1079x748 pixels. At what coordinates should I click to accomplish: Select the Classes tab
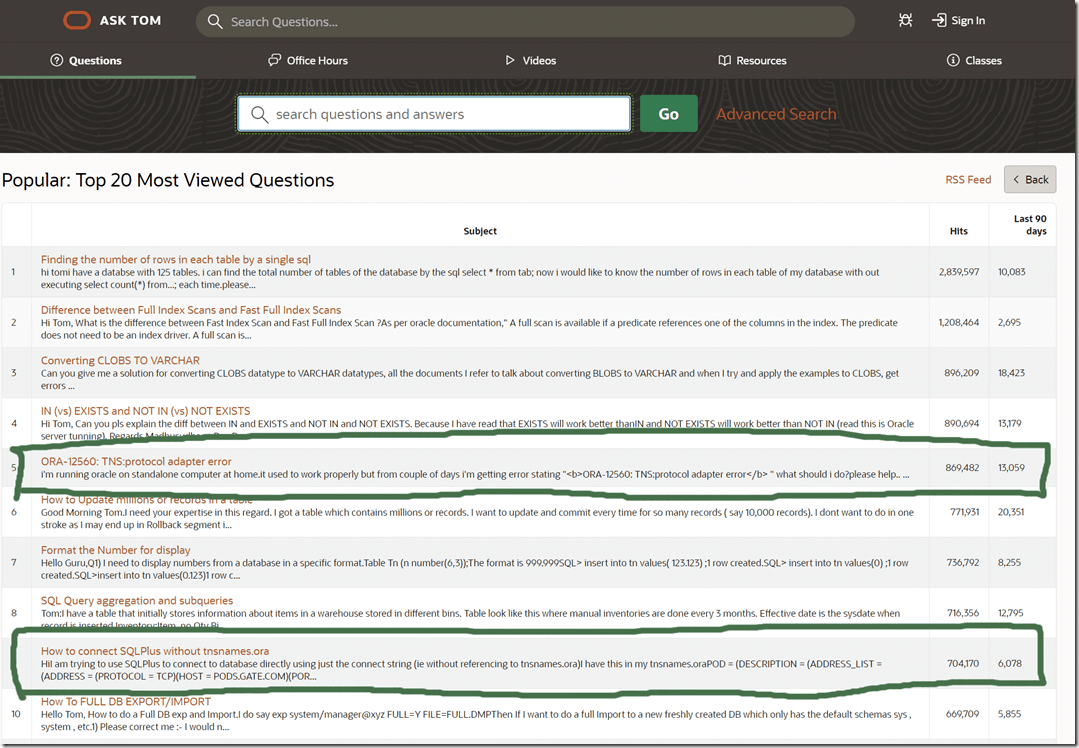coord(974,60)
